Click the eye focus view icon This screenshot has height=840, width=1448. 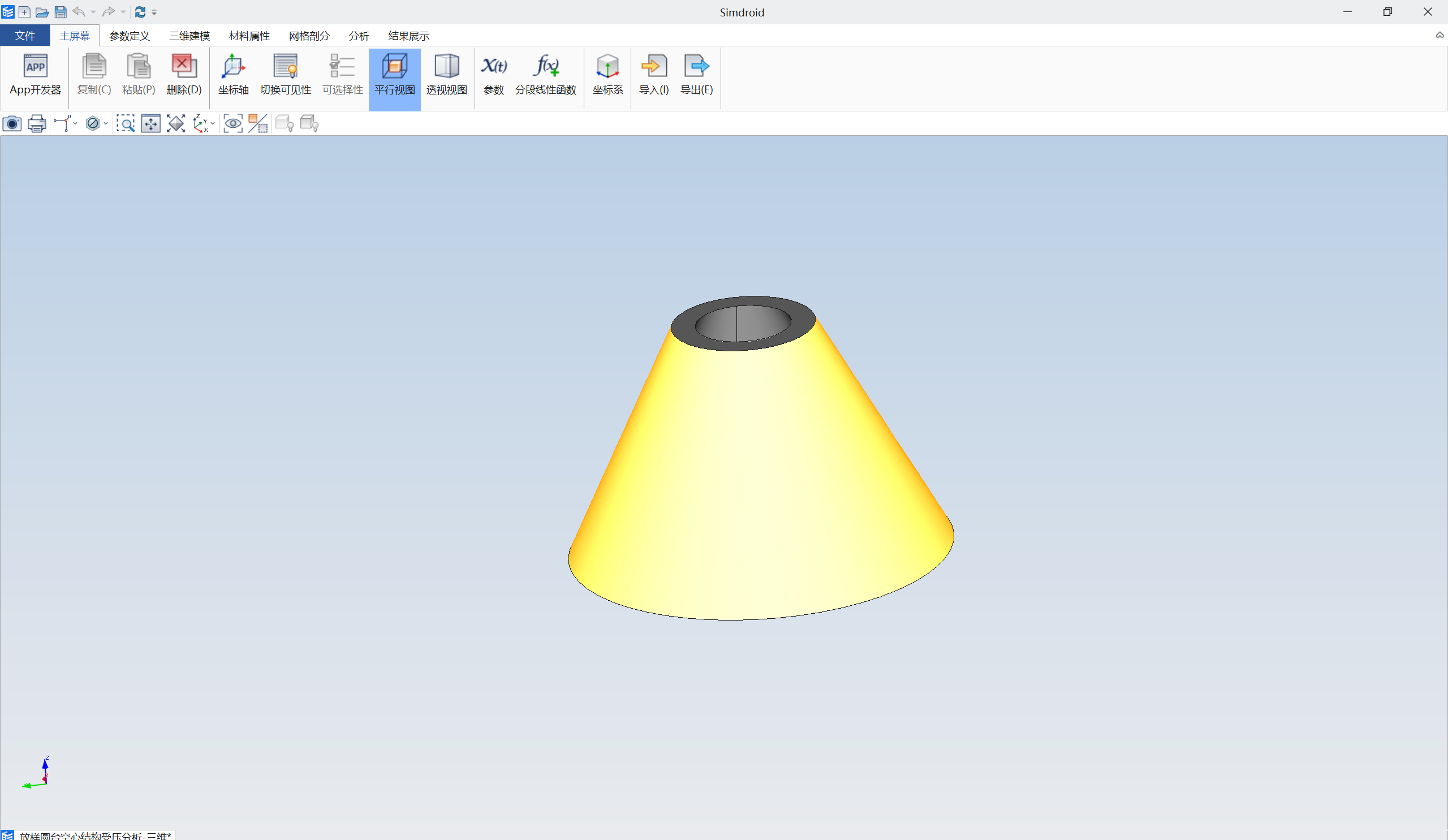232,123
